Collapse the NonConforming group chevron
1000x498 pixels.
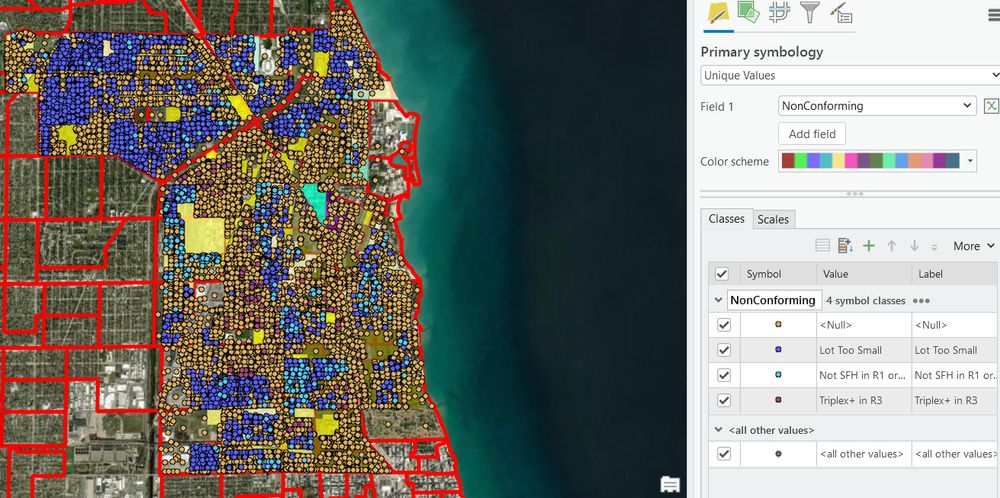coord(719,300)
